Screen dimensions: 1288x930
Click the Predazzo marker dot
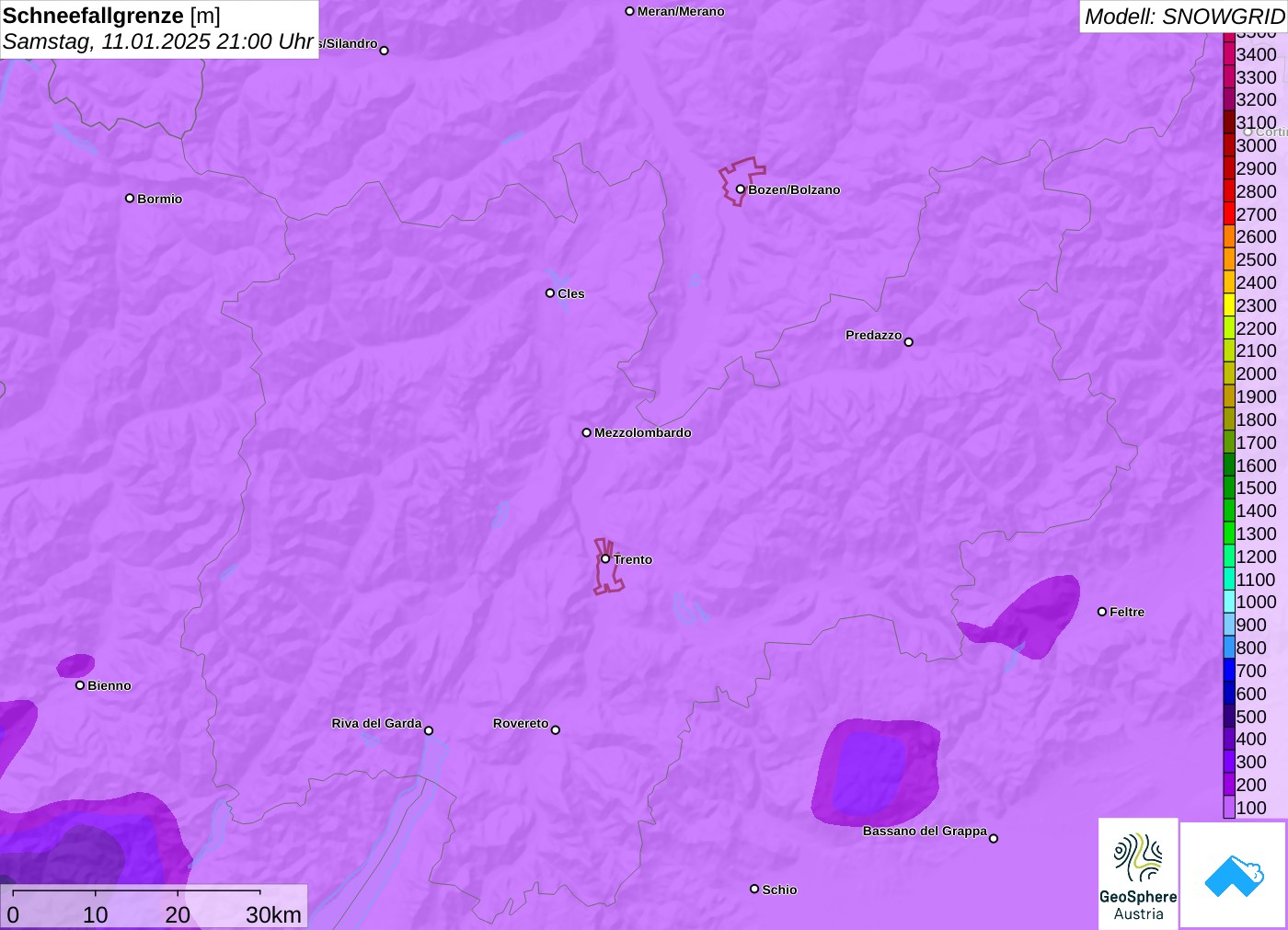(909, 342)
